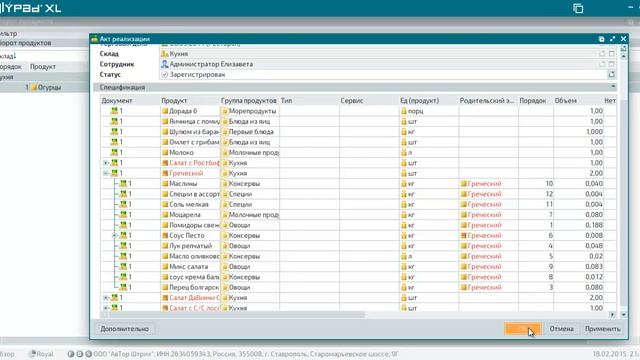
Task: Select the Огурцы row in background window
Action: (44, 87)
